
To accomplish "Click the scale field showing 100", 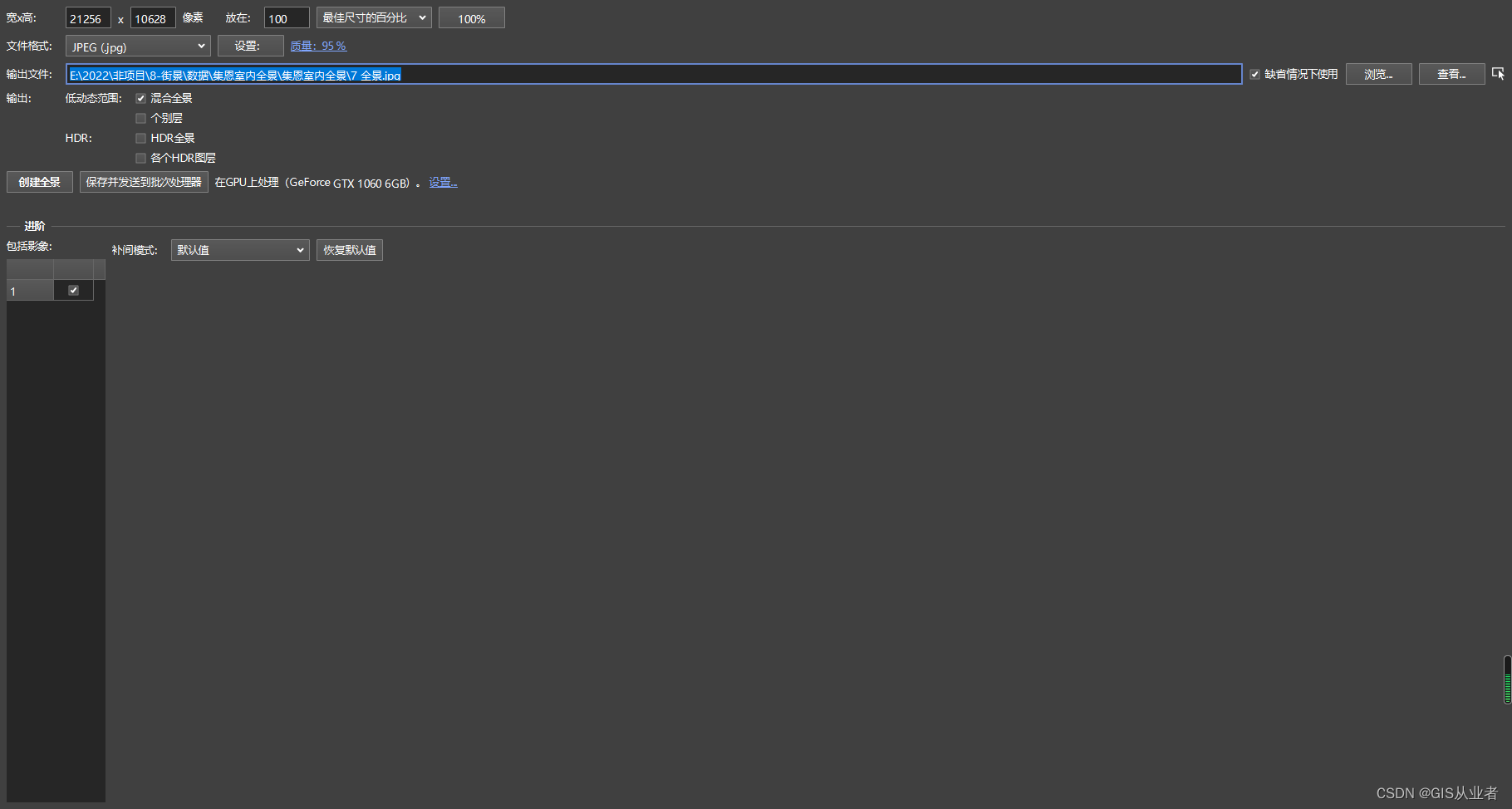I will (287, 18).
